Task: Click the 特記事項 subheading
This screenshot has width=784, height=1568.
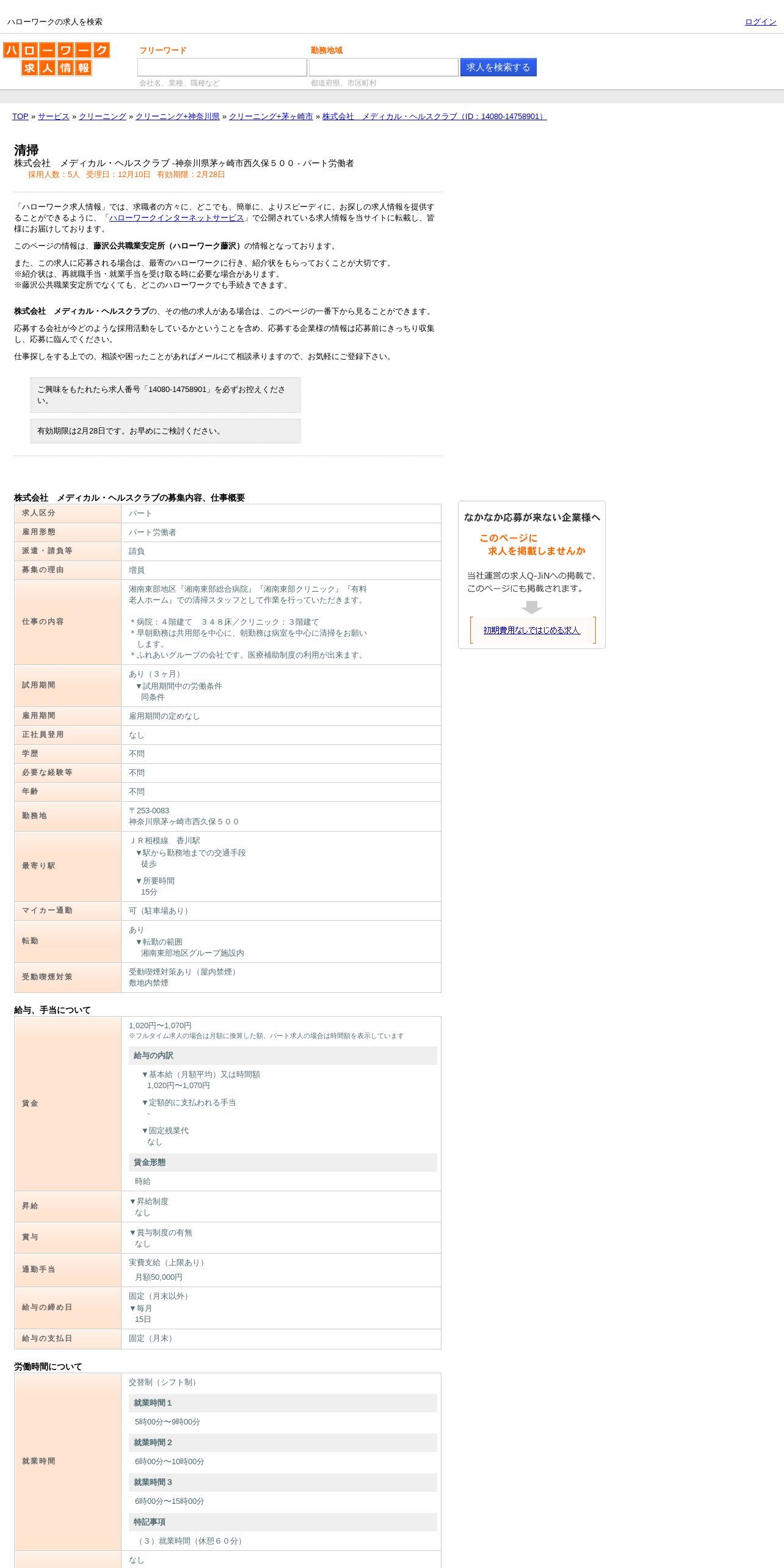Action: [283, 1522]
